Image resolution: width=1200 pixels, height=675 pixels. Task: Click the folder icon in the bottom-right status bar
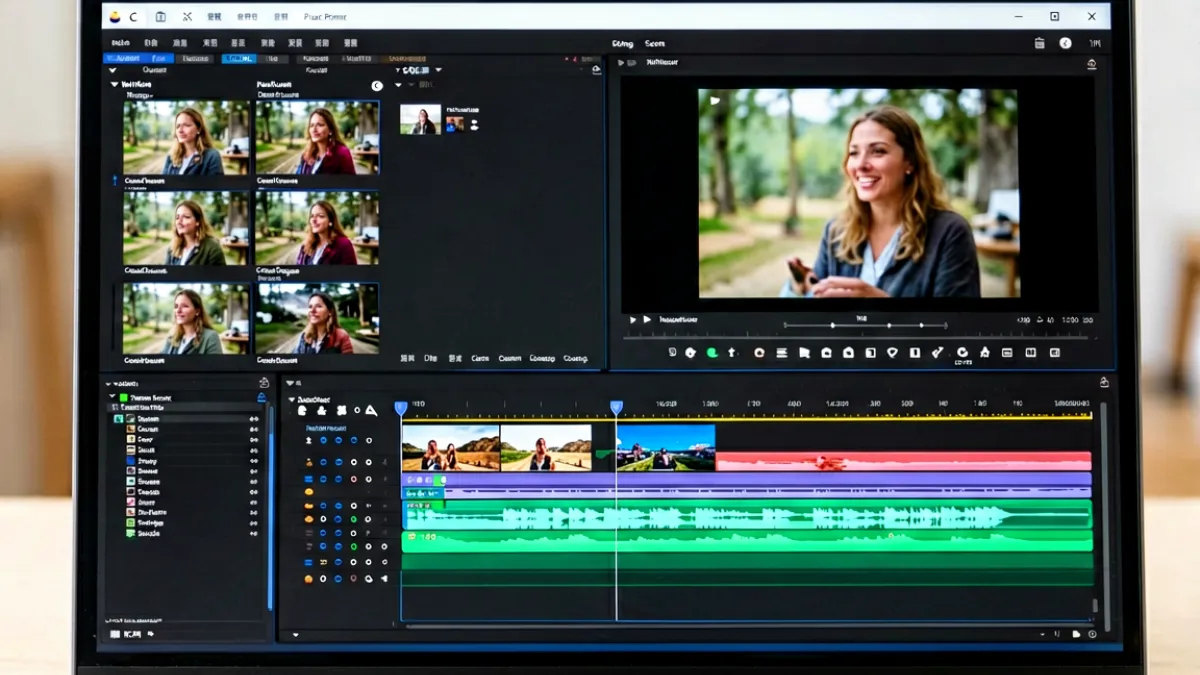coord(1076,634)
